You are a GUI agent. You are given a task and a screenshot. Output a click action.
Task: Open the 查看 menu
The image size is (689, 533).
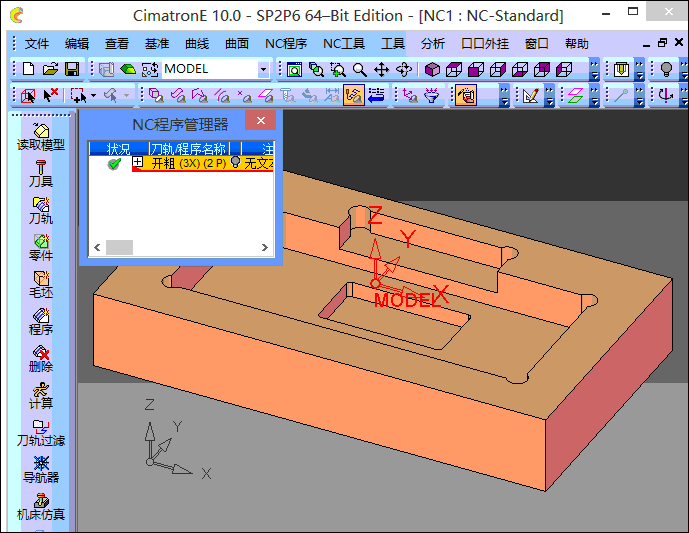point(117,44)
